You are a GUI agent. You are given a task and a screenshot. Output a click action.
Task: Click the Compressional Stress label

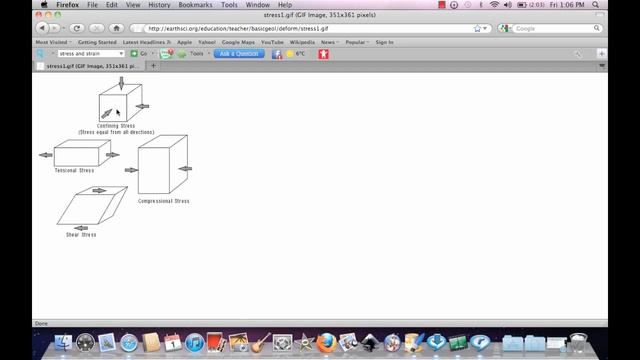pos(164,201)
